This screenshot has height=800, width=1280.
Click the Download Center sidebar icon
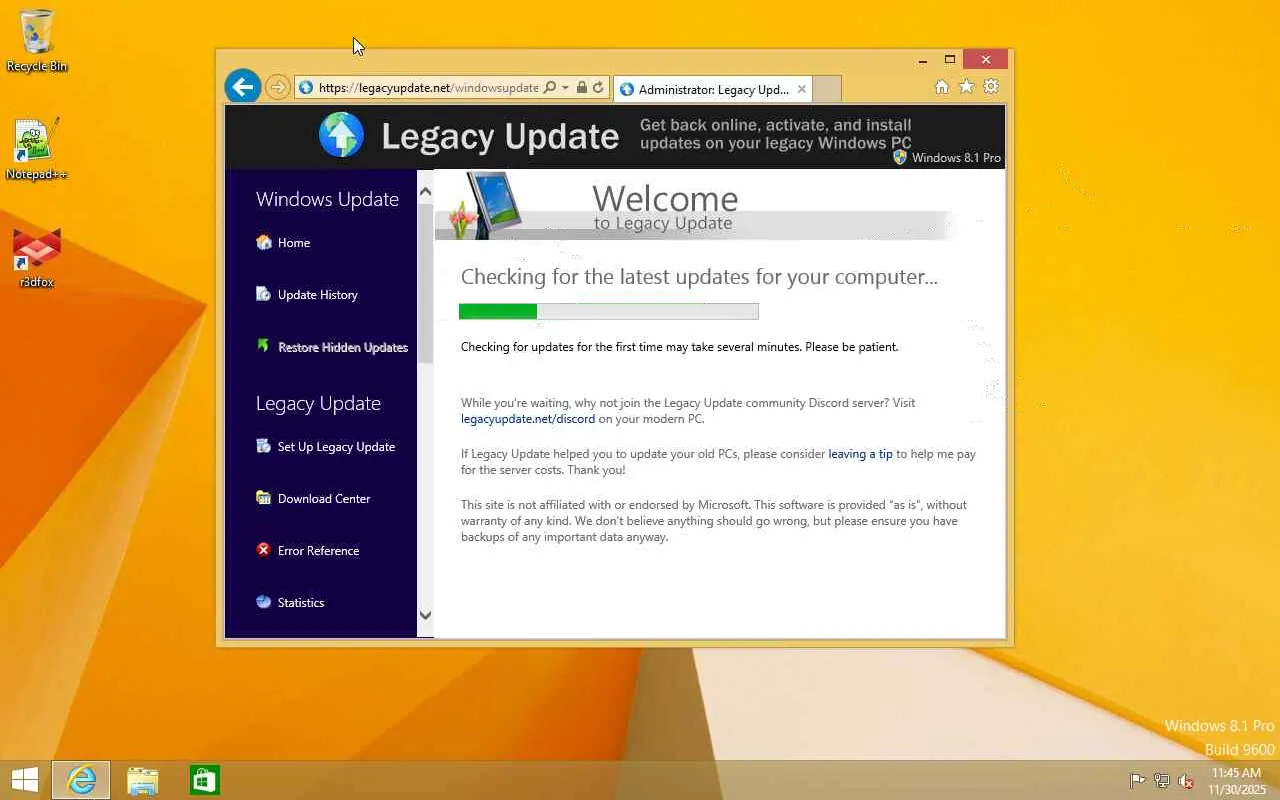pos(264,498)
